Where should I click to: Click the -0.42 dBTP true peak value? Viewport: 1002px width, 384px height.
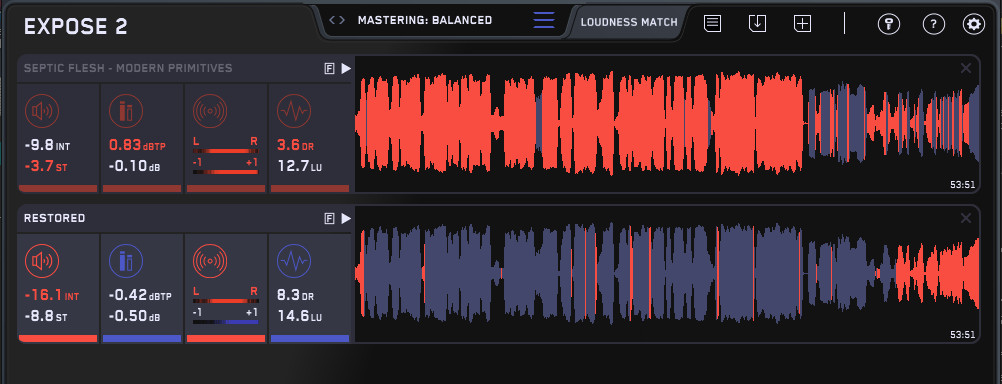tap(140, 296)
